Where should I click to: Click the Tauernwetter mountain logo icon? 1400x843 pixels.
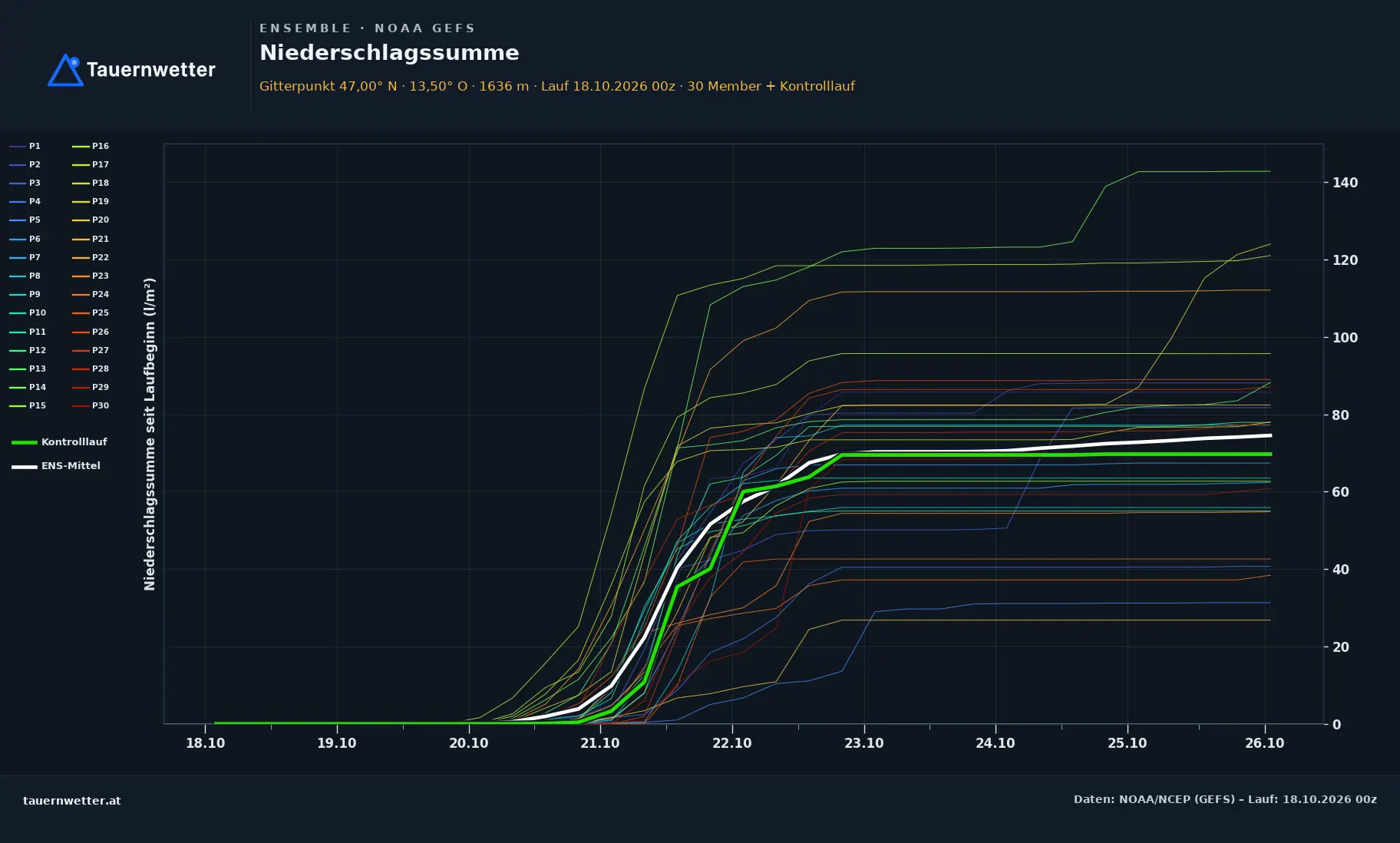point(66,70)
